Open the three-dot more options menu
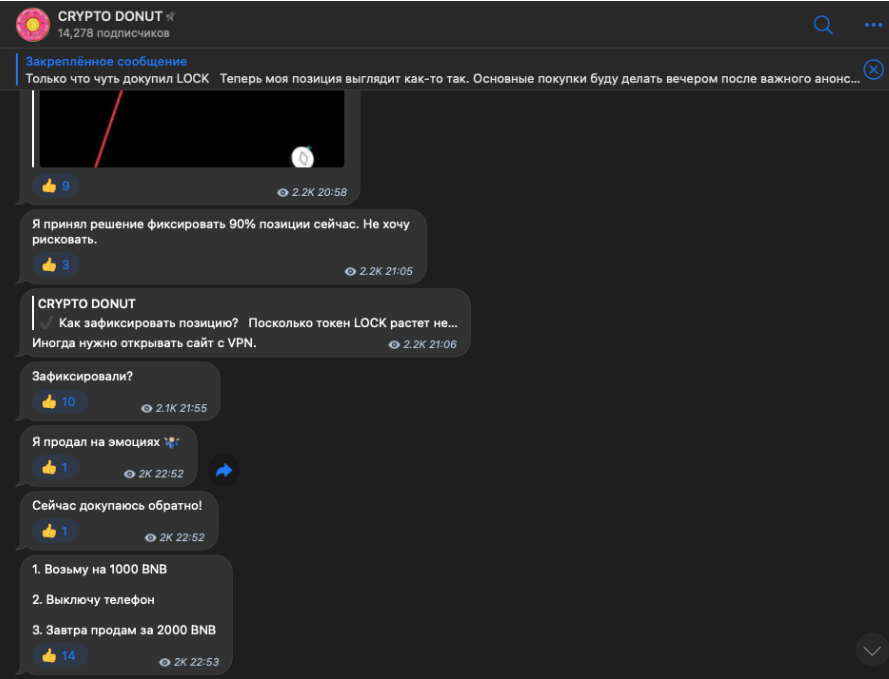This screenshot has width=889, height=679. pos(873,25)
